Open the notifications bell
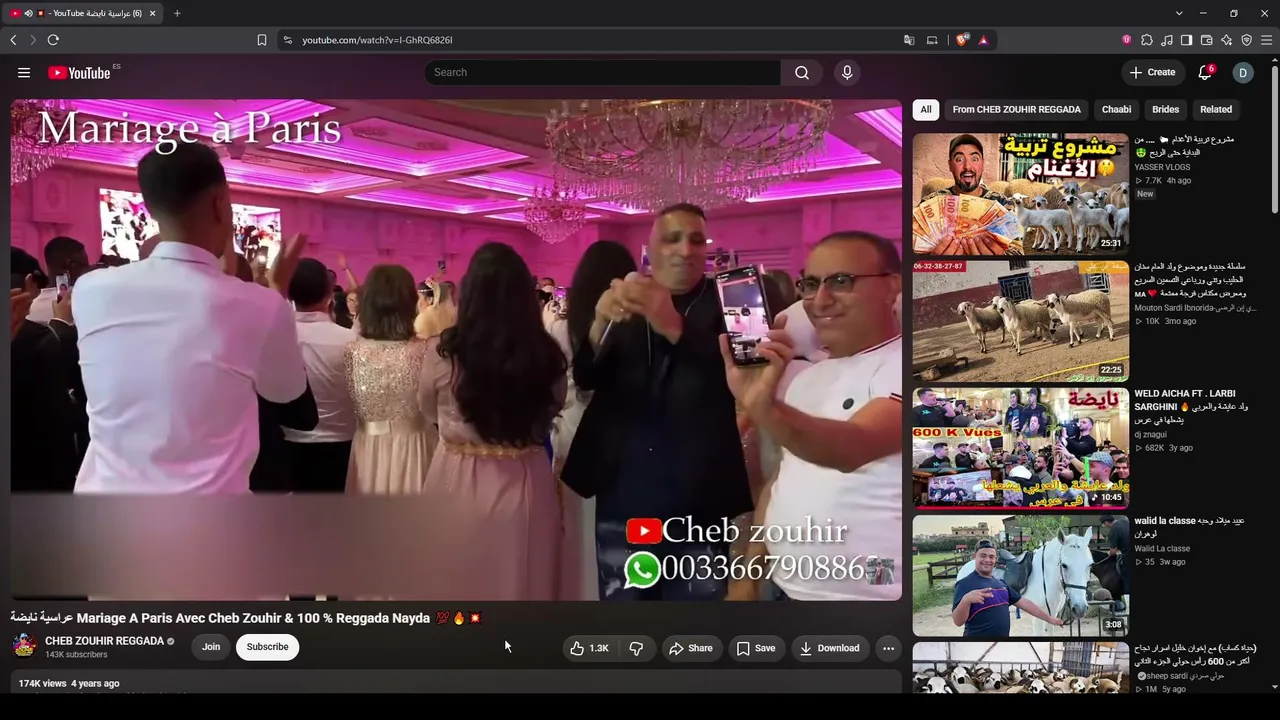This screenshot has height=720, width=1280. pyautogui.click(x=1205, y=72)
